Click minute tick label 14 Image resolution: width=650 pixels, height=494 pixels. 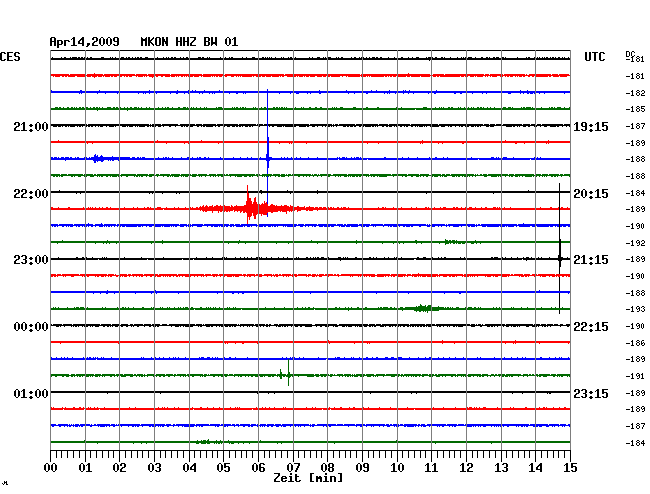(535, 468)
